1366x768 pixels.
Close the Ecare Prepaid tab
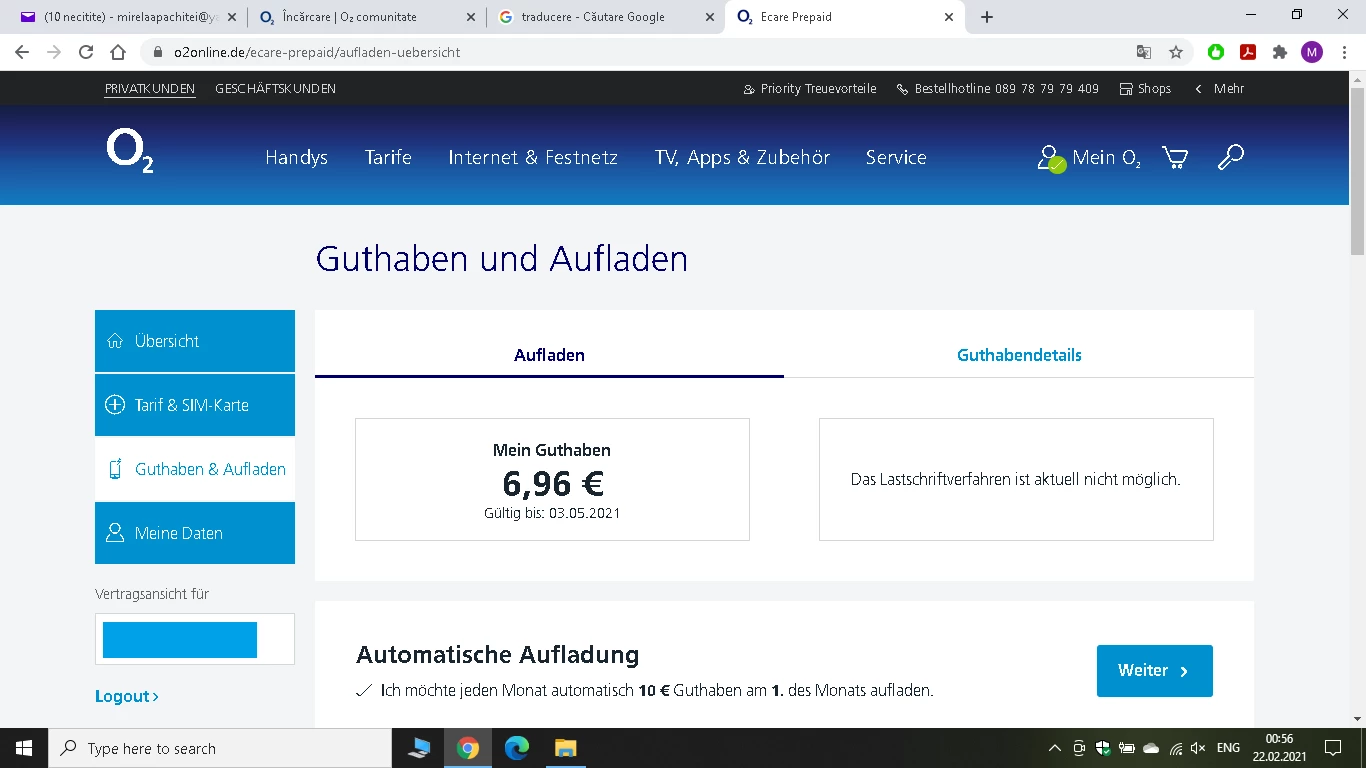[x=949, y=17]
